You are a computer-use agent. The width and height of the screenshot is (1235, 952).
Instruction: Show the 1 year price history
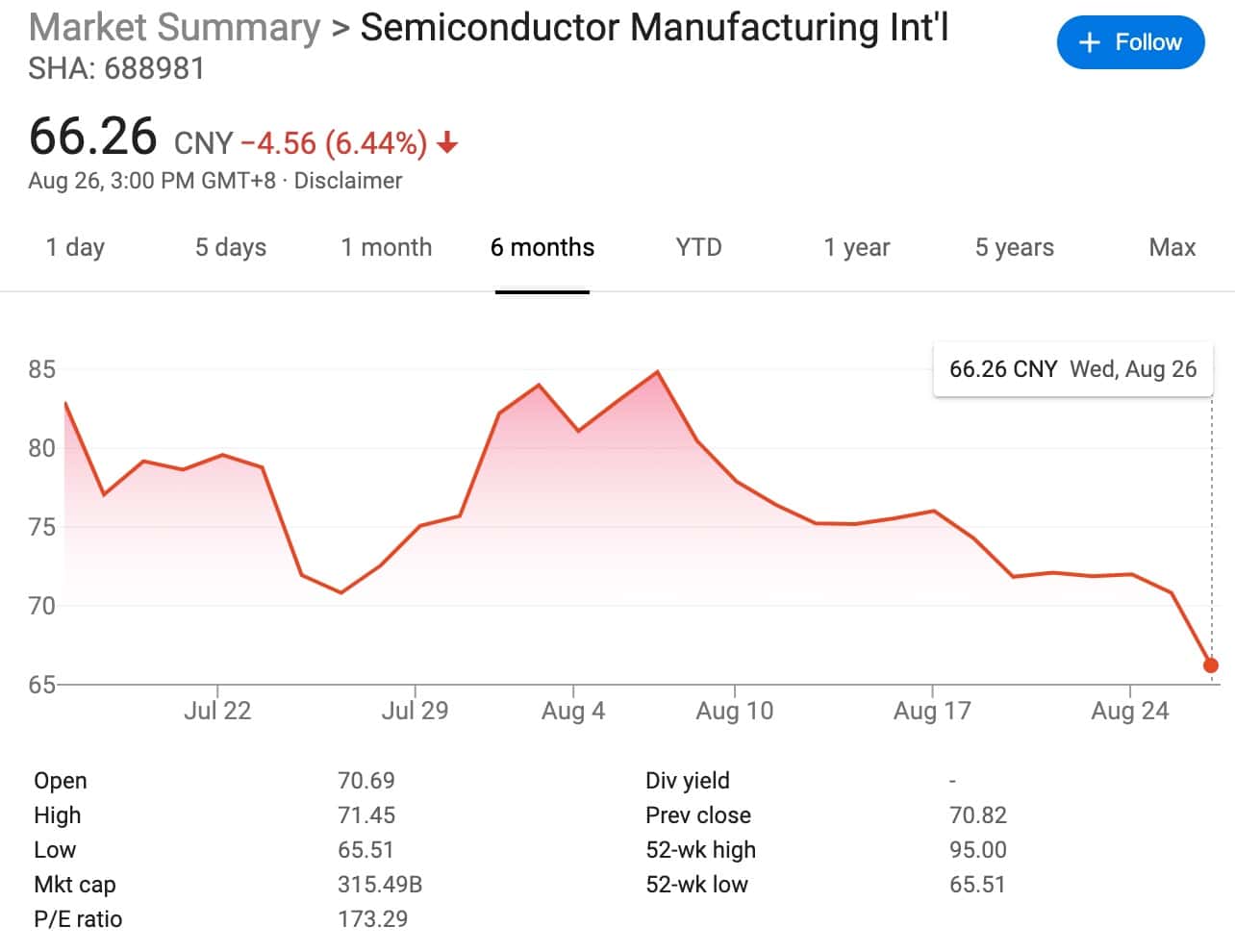coord(855,247)
